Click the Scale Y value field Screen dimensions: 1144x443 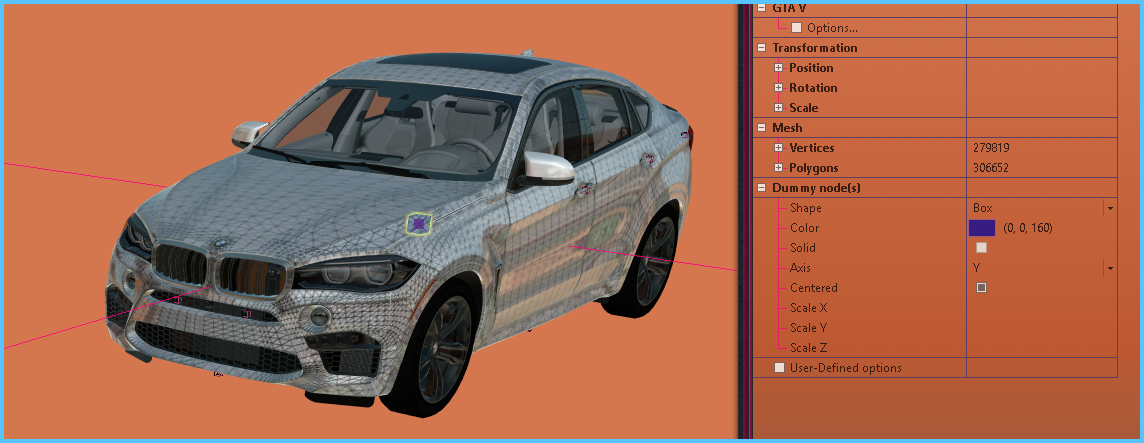tap(1040, 328)
